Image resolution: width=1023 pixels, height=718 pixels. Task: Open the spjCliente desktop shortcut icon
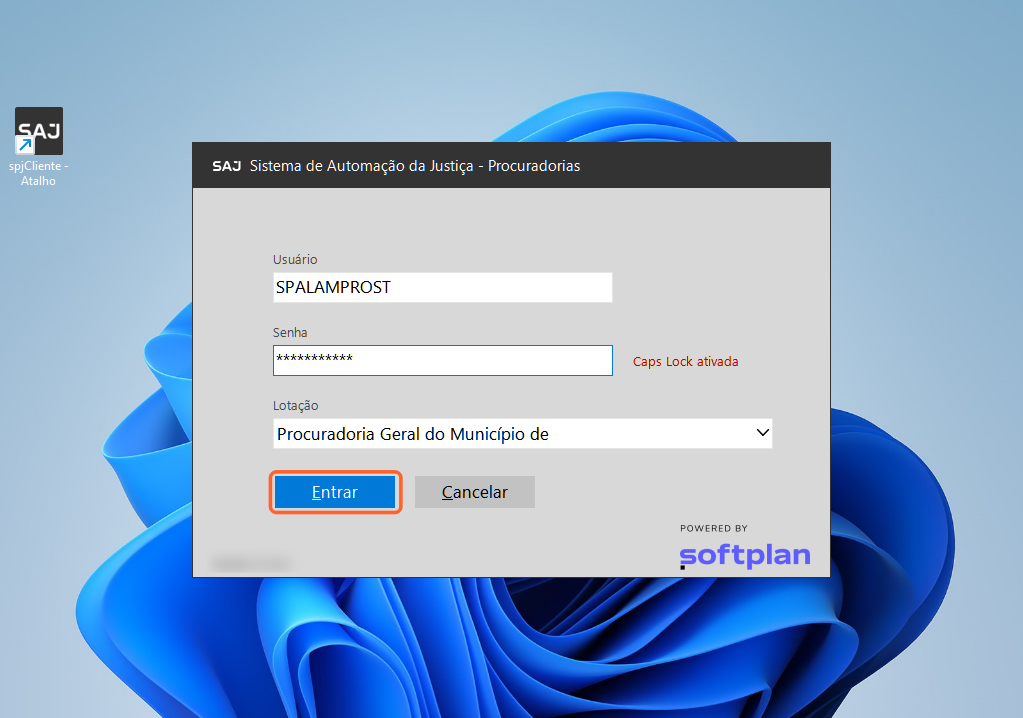click(x=39, y=131)
